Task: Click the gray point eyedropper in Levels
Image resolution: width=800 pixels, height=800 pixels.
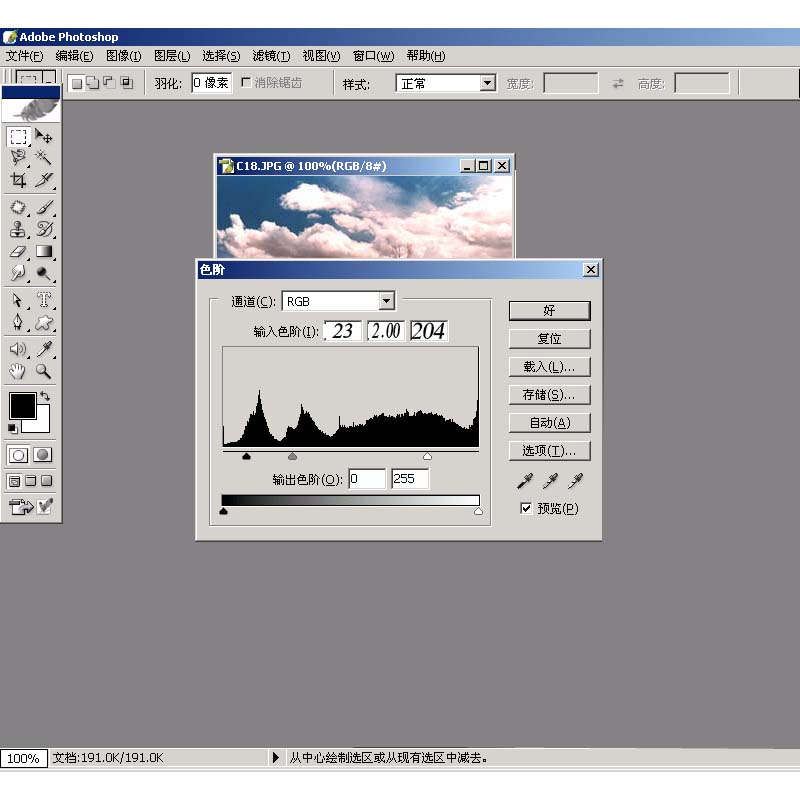Action: 550,481
